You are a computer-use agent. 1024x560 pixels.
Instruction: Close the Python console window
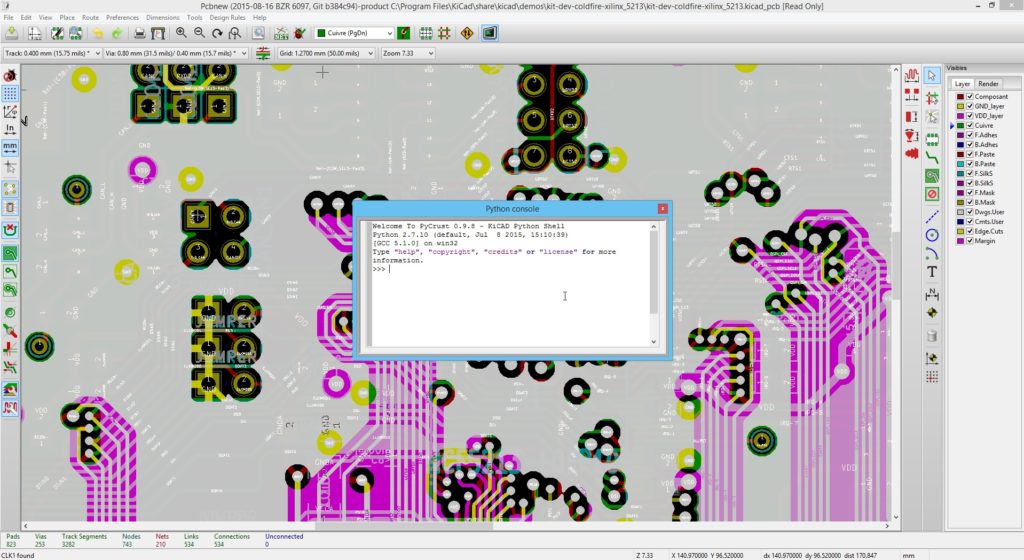click(661, 209)
